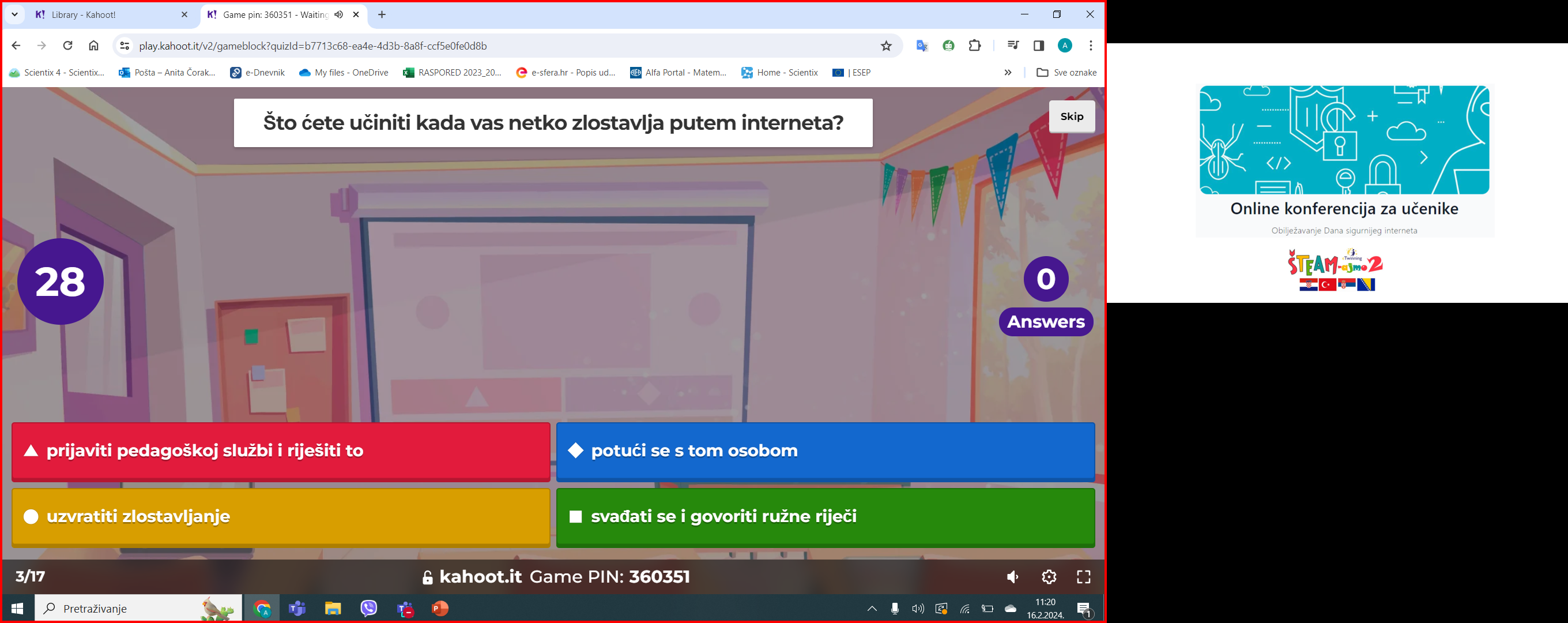This screenshot has height=623, width=1568.
Task: Select the blue answer 'potući se s tom osobom'
Action: pos(826,451)
